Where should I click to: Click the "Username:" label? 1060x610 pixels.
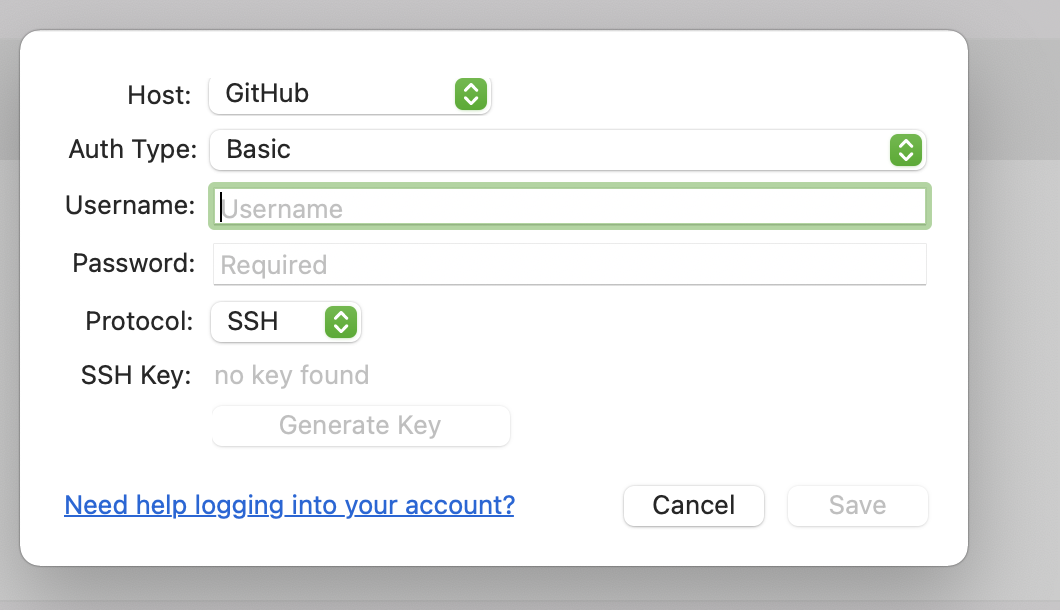[x=130, y=206]
